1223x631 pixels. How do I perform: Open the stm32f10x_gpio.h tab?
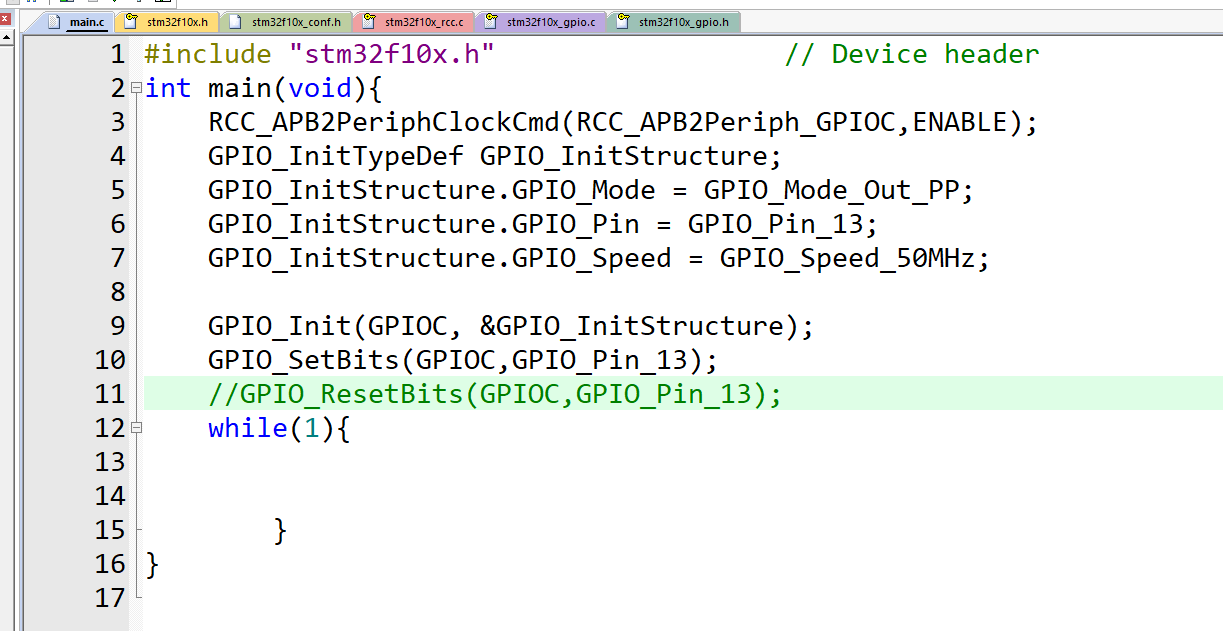673,22
